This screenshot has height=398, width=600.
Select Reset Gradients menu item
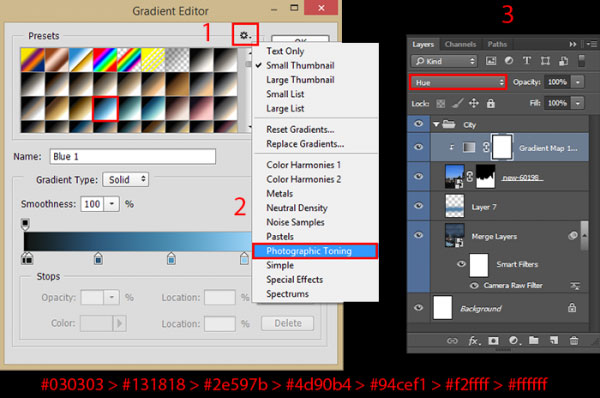click(300, 129)
